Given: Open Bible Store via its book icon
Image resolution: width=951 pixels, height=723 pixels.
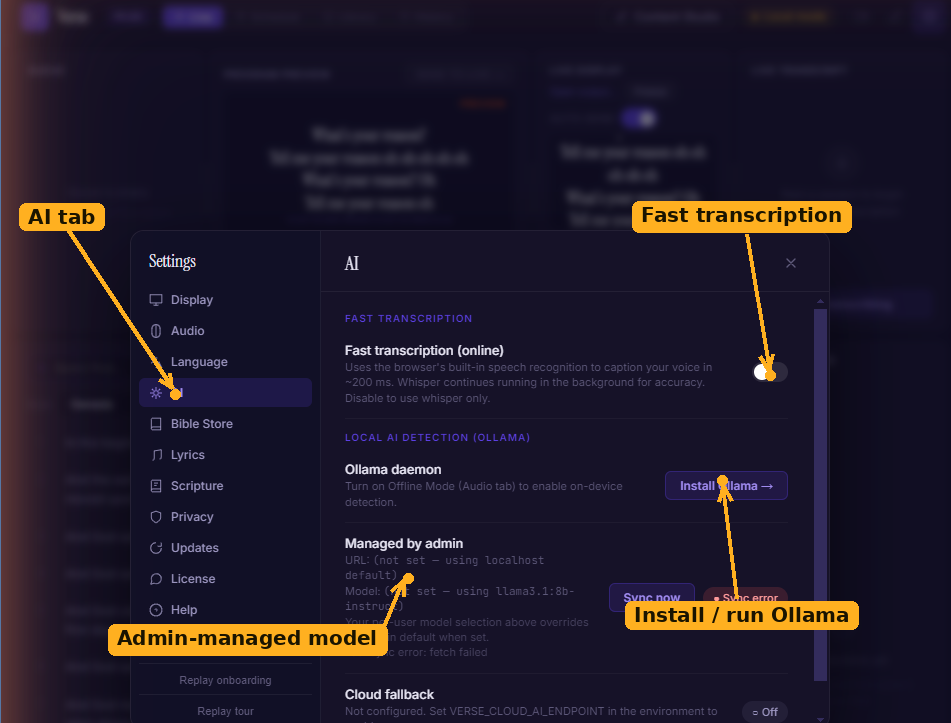Looking at the screenshot, I should click(x=156, y=424).
